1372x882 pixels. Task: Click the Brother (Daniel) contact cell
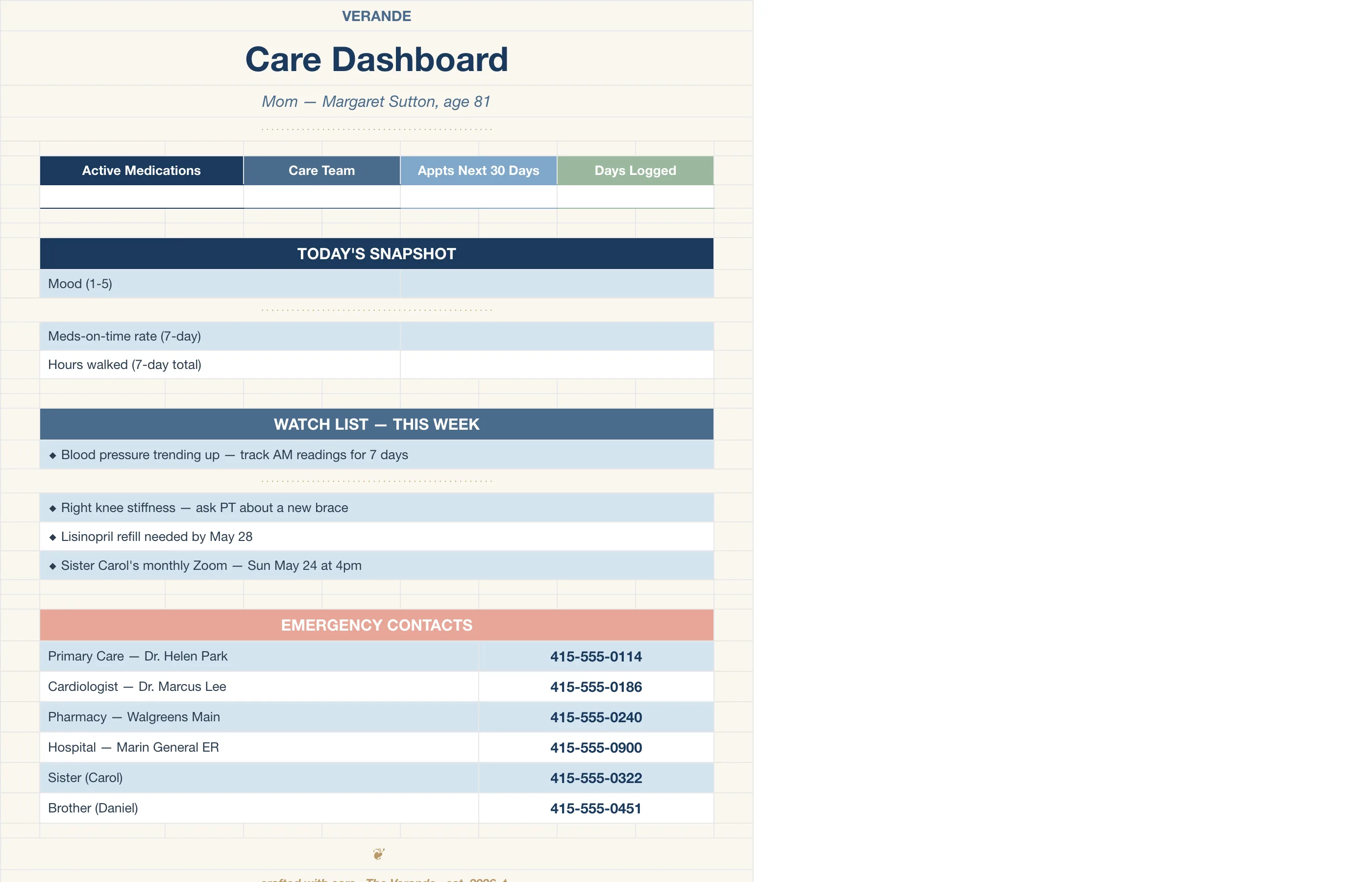click(259, 808)
